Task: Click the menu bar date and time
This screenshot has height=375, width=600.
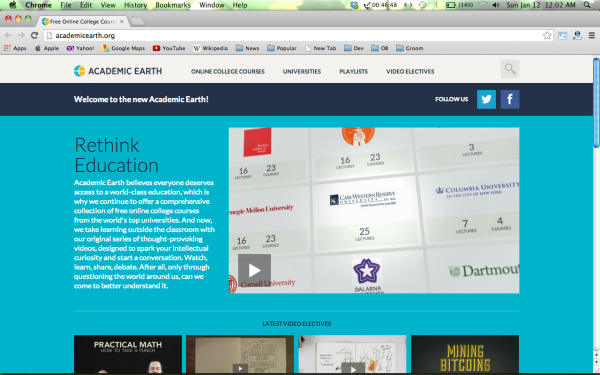Action: (x=541, y=5)
